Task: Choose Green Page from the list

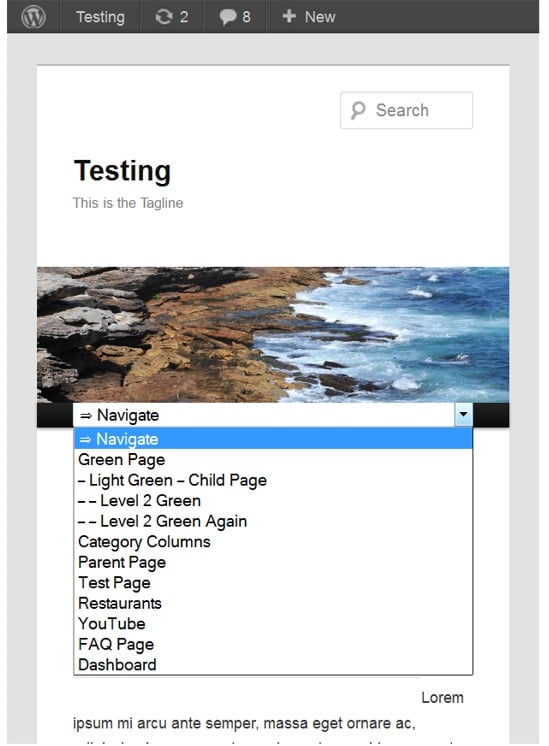Action: click(x=273, y=460)
